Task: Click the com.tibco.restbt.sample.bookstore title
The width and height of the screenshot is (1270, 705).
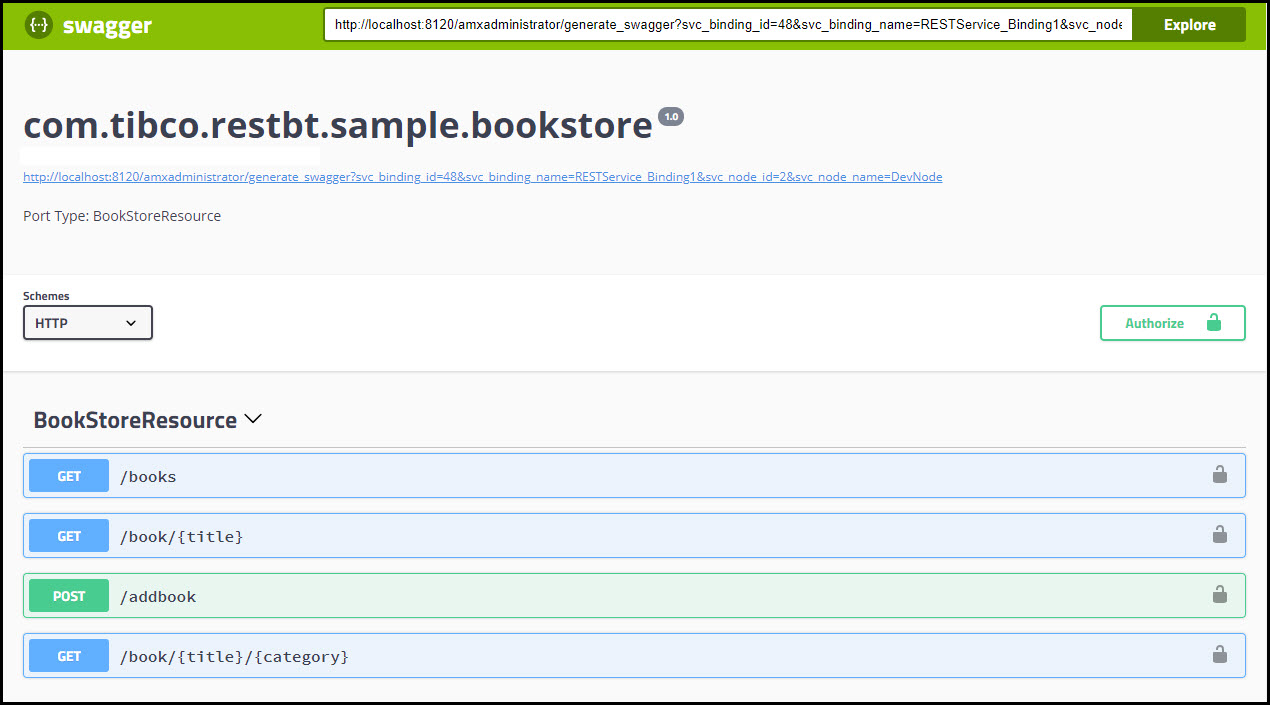Action: pyautogui.click(x=338, y=125)
